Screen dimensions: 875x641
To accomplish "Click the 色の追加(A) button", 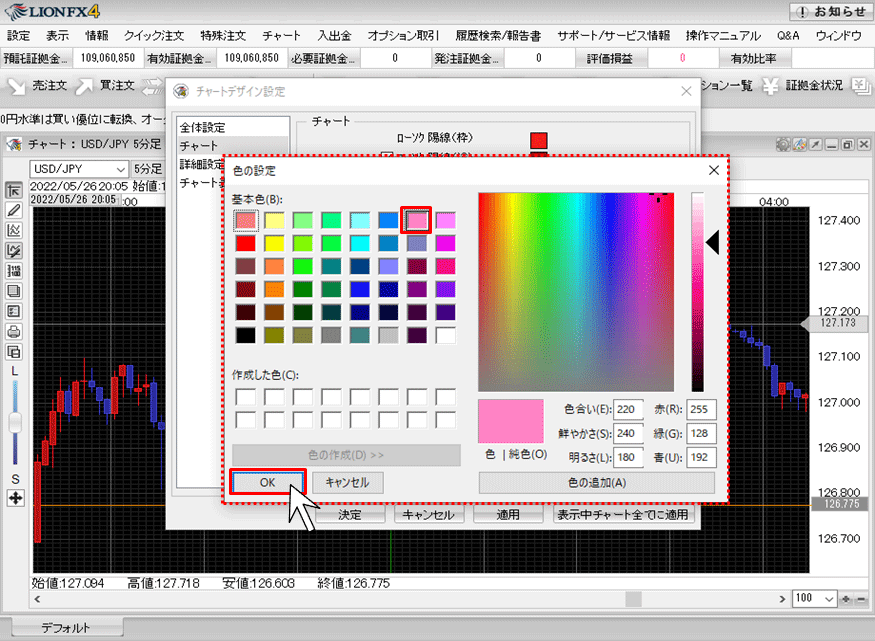I will pyautogui.click(x=597, y=483).
